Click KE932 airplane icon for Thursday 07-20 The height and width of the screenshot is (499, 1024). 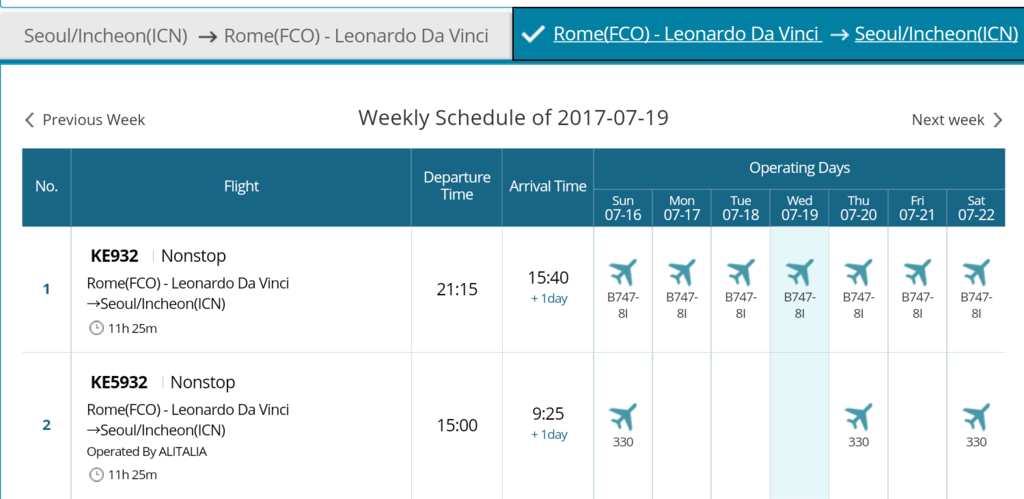[858, 272]
